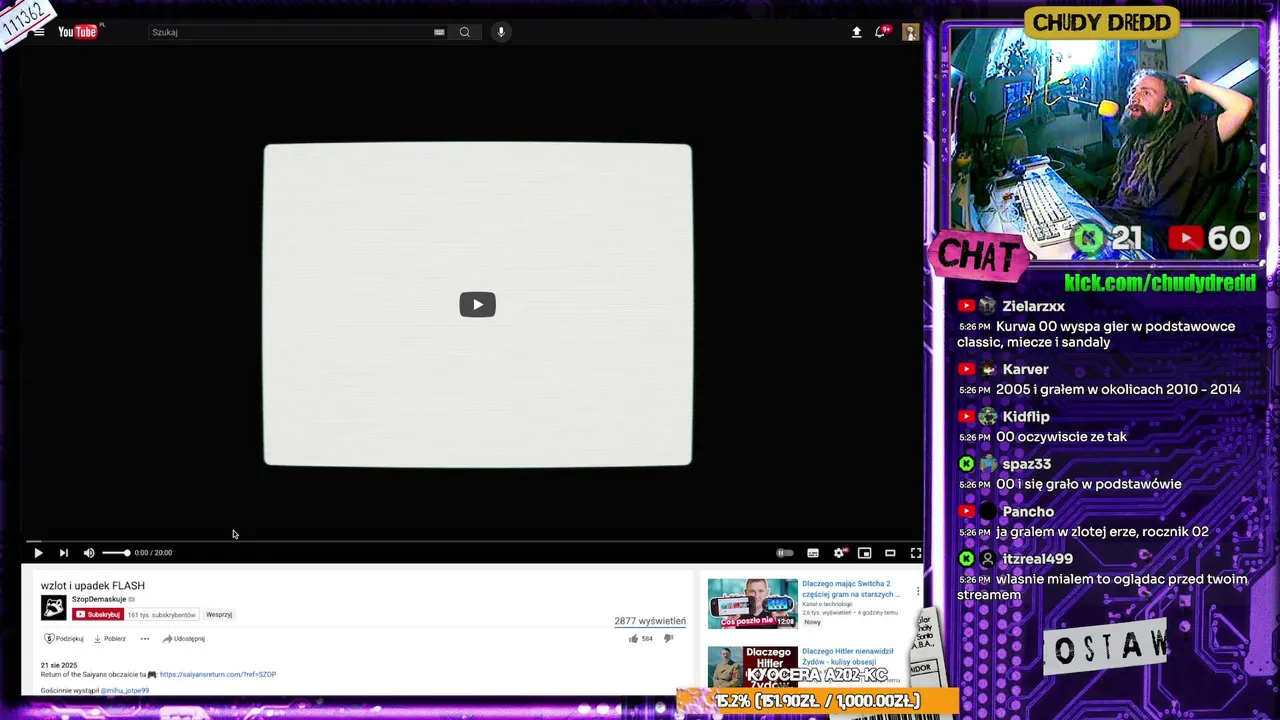The image size is (1280, 720).
Task: Toggle subtitles captions button
Action: (x=813, y=553)
